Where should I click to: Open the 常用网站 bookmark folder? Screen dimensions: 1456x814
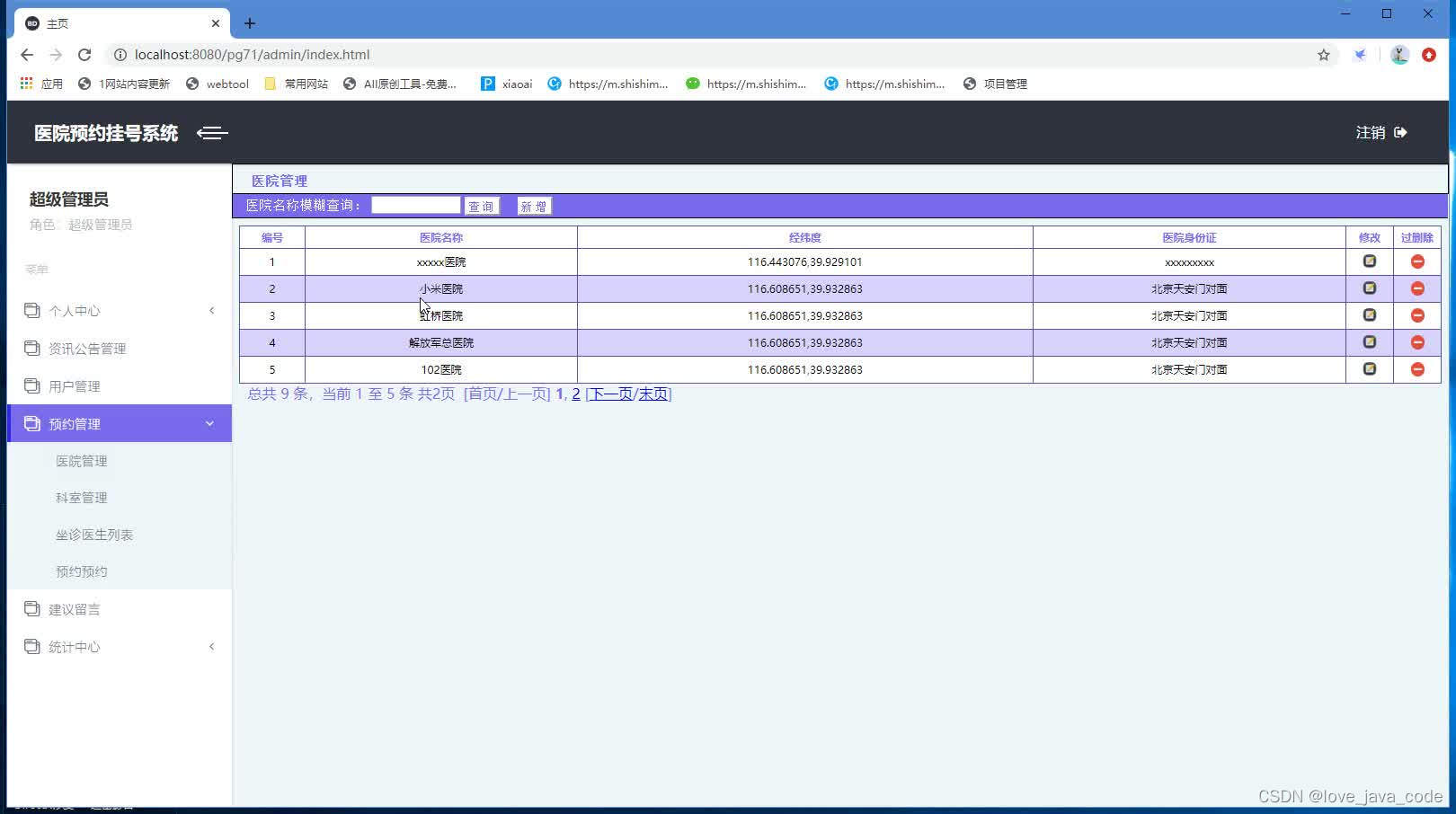point(297,84)
